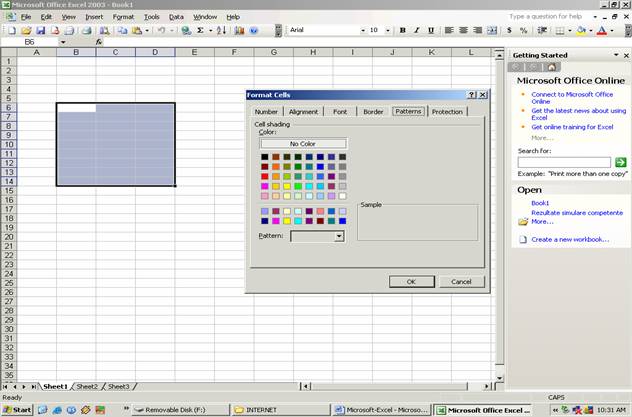Click the green search Go arrow button
This screenshot has height=417, width=632.
coord(620,162)
